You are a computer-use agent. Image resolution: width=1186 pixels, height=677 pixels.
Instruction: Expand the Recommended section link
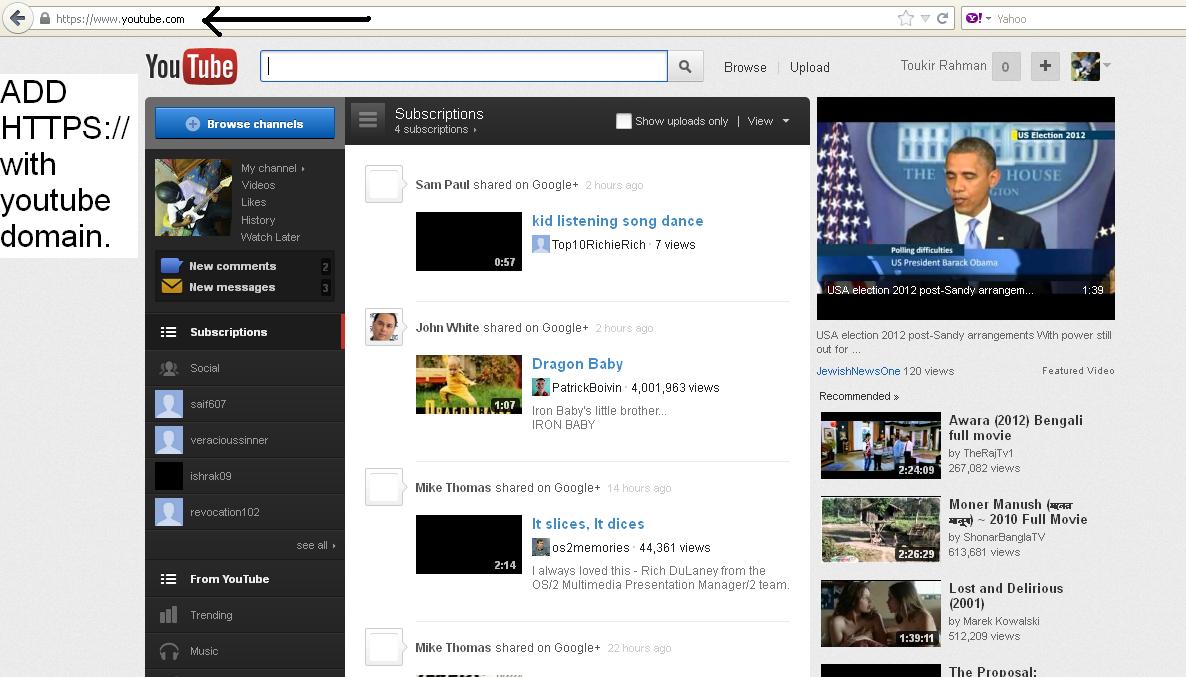pos(858,396)
